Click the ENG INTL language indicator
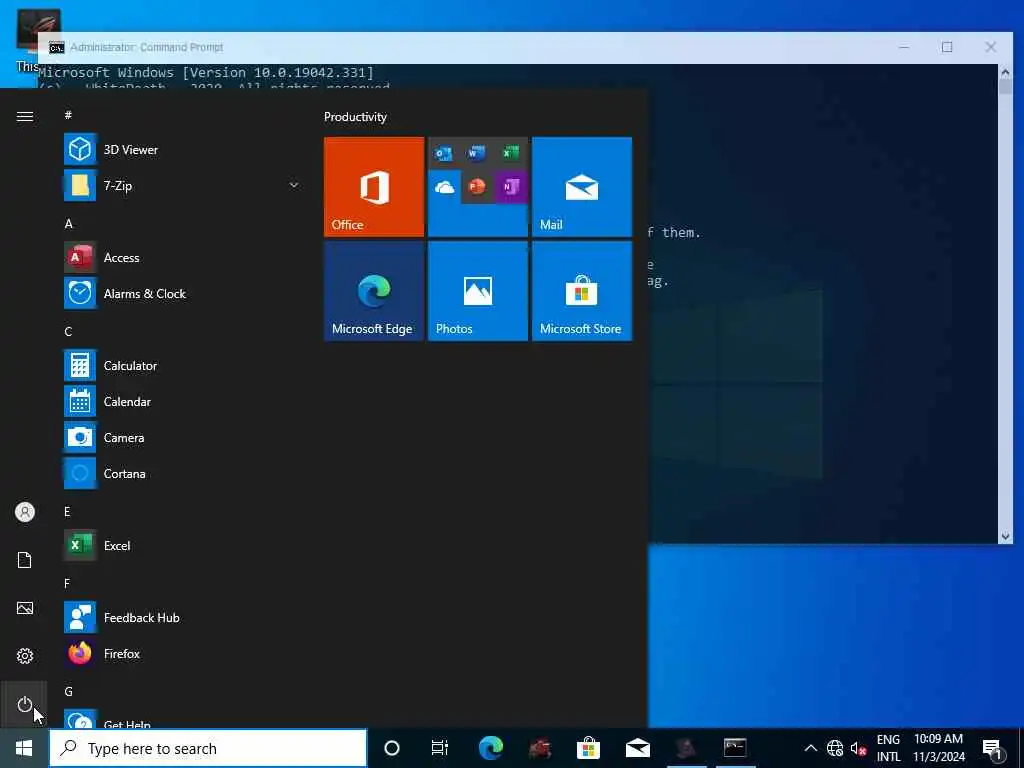The image size is (1024, 768). point(888,748)
